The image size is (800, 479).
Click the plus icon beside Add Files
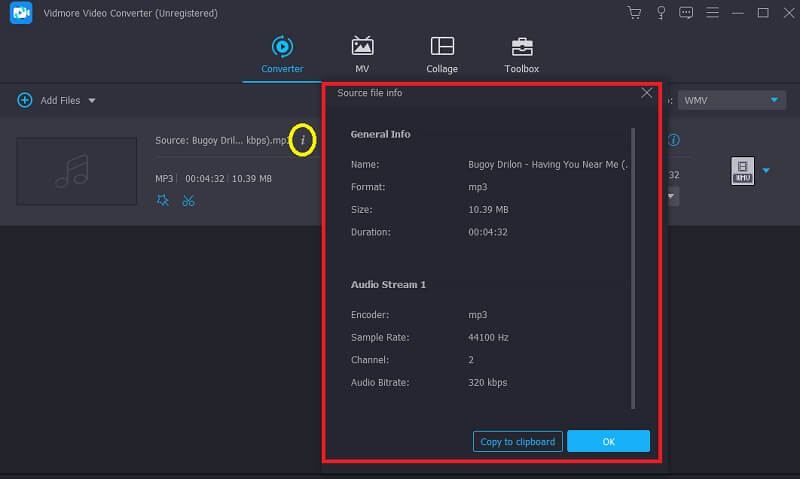(x=24, y=100)
